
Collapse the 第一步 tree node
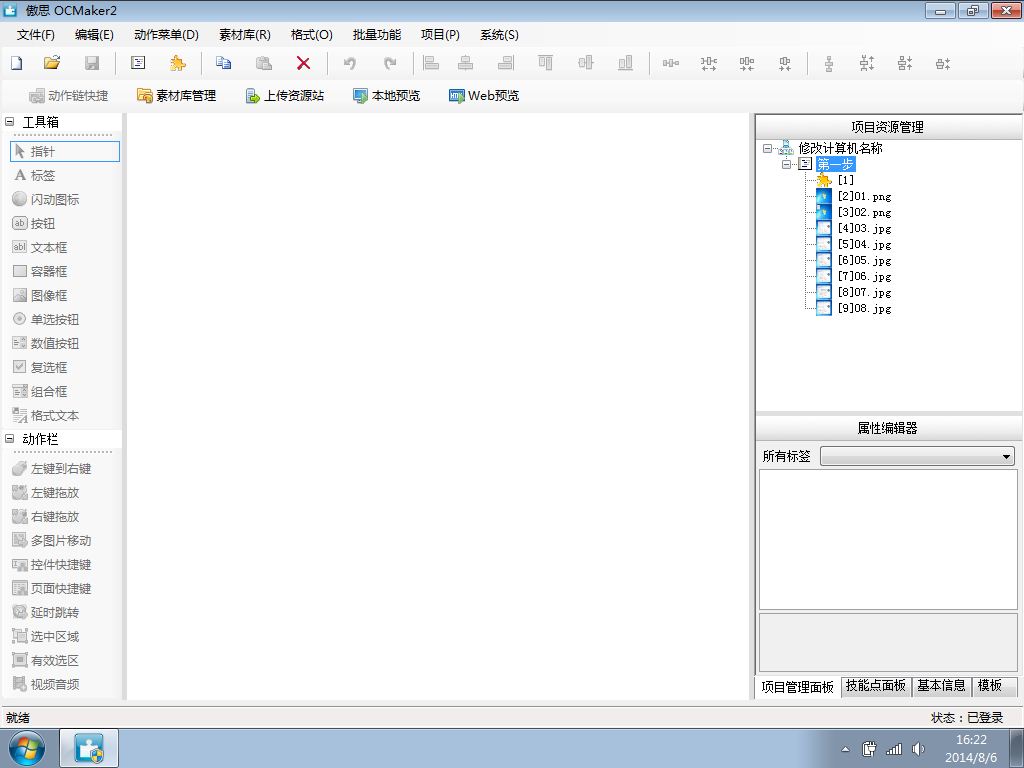coord(786,165)
